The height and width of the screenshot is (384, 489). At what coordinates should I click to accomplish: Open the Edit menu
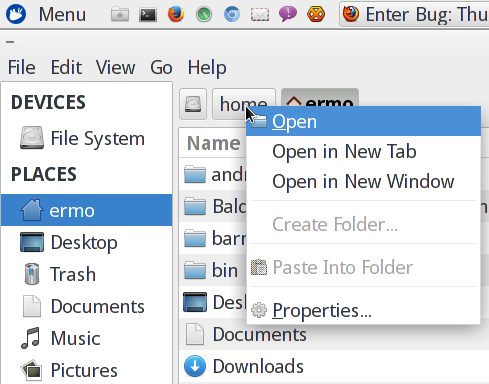(x=66, y=68)
